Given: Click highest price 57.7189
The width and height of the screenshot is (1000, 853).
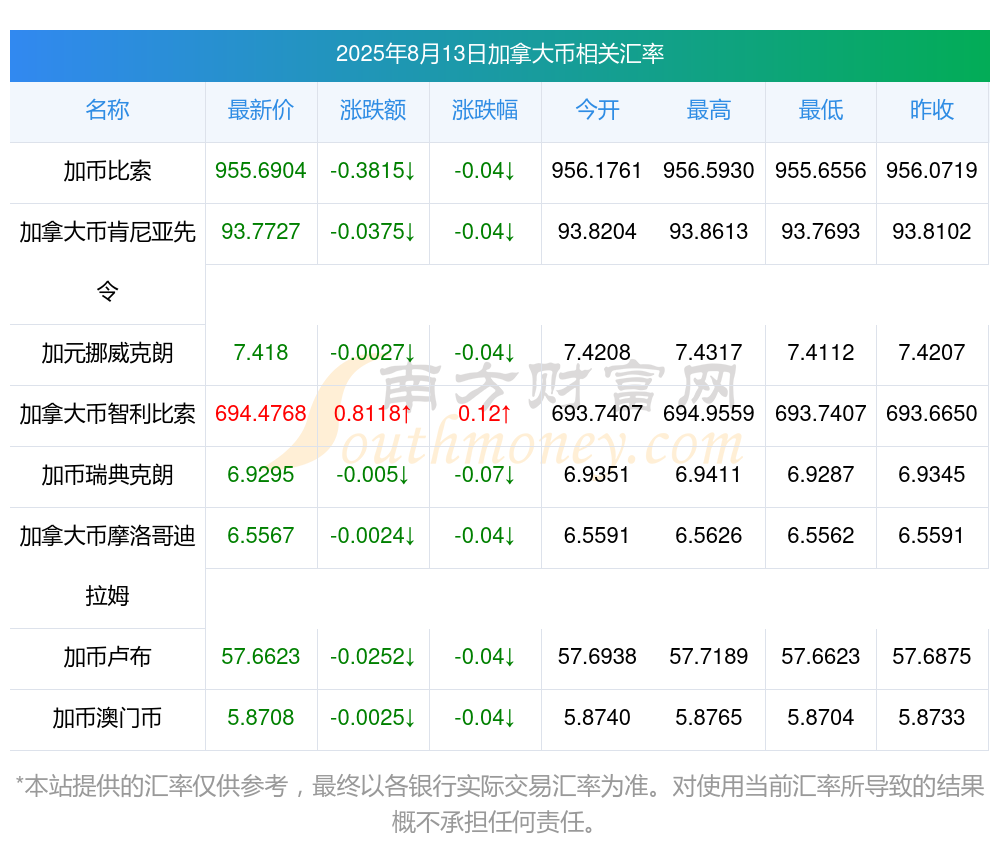Looking at the screenshot, I should point(709,657).
